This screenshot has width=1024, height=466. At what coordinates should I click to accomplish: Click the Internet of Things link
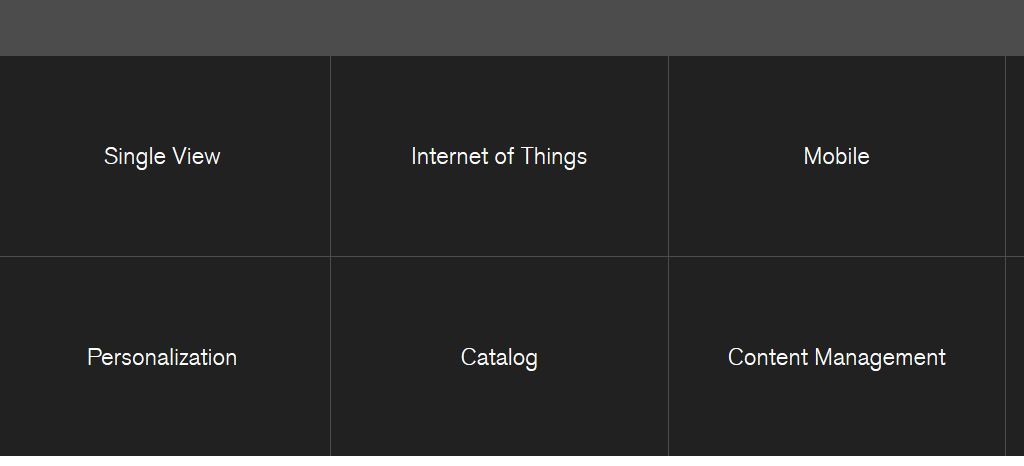(x=499, y=156)
